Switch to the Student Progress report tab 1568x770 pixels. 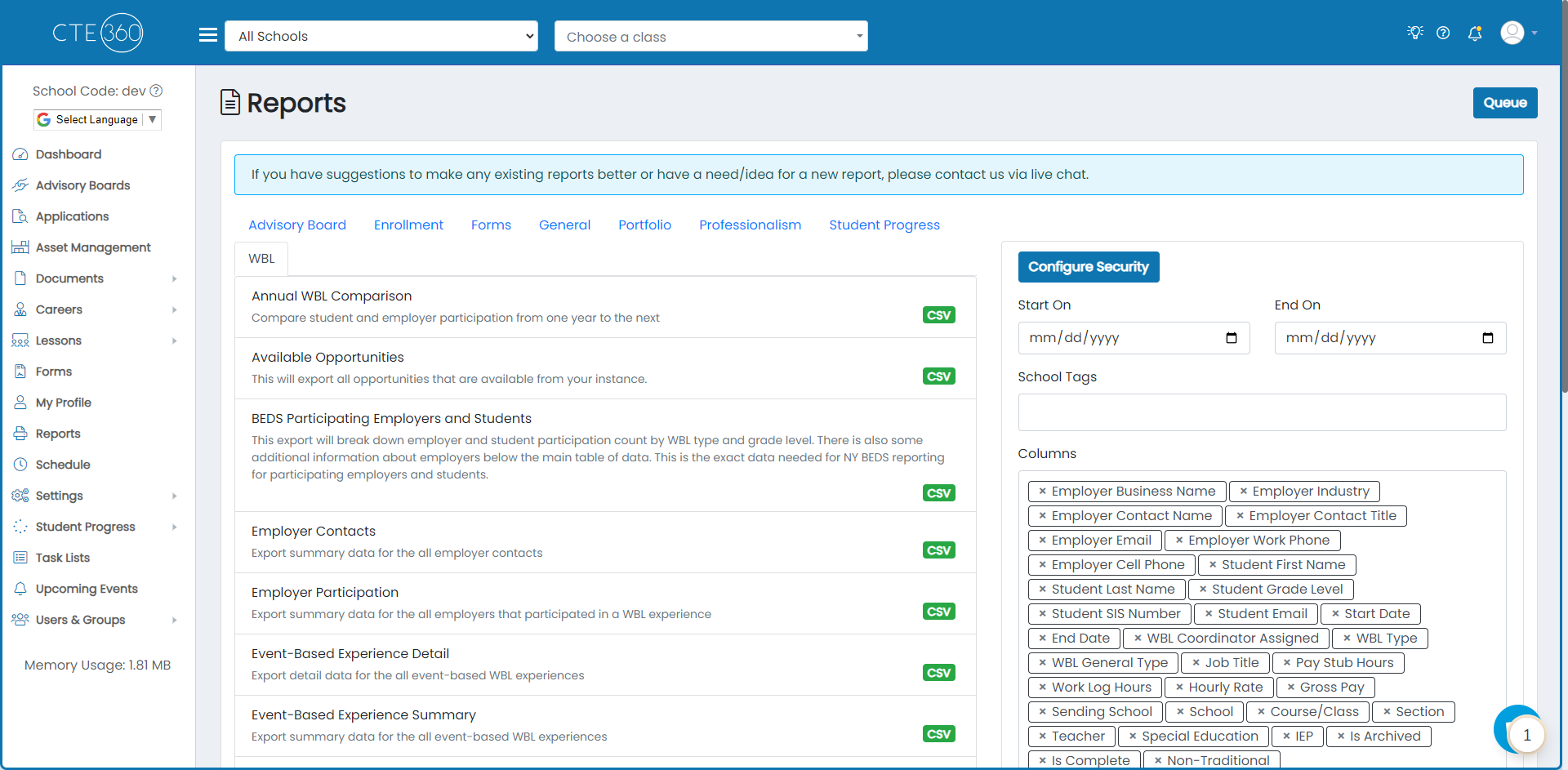[884, 225]
